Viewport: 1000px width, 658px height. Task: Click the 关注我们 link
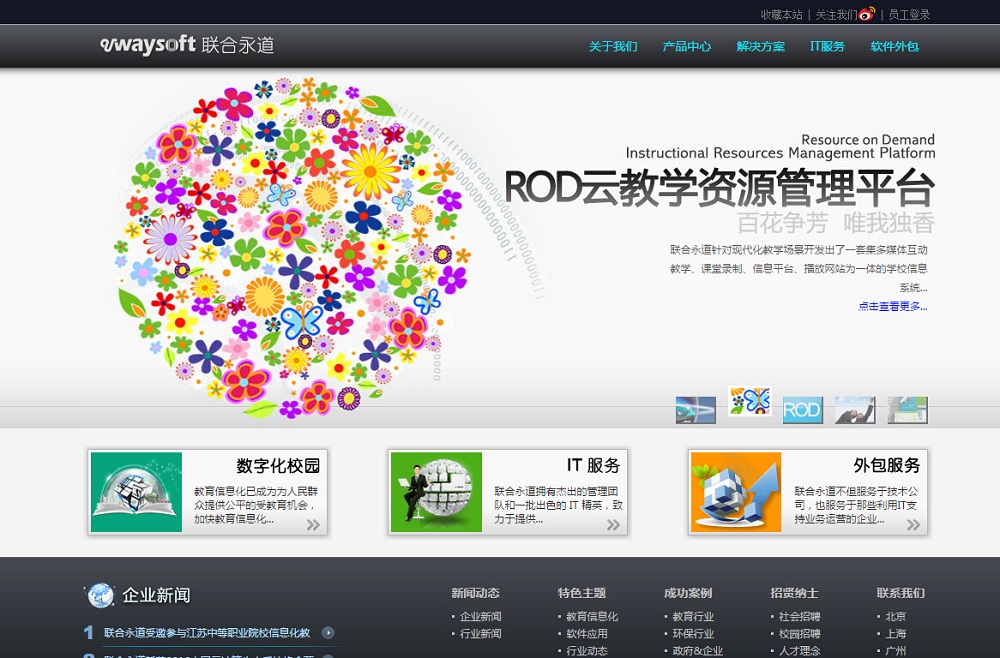tap(836, 14)
